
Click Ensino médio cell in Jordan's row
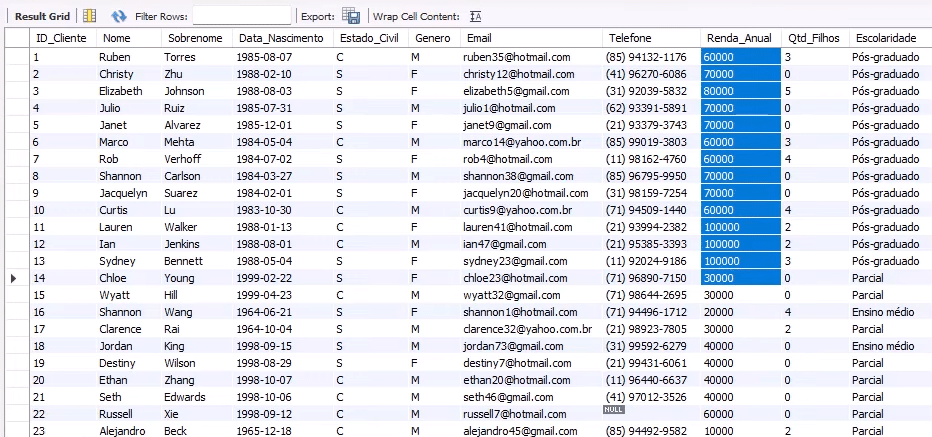(x=883, y=346)
